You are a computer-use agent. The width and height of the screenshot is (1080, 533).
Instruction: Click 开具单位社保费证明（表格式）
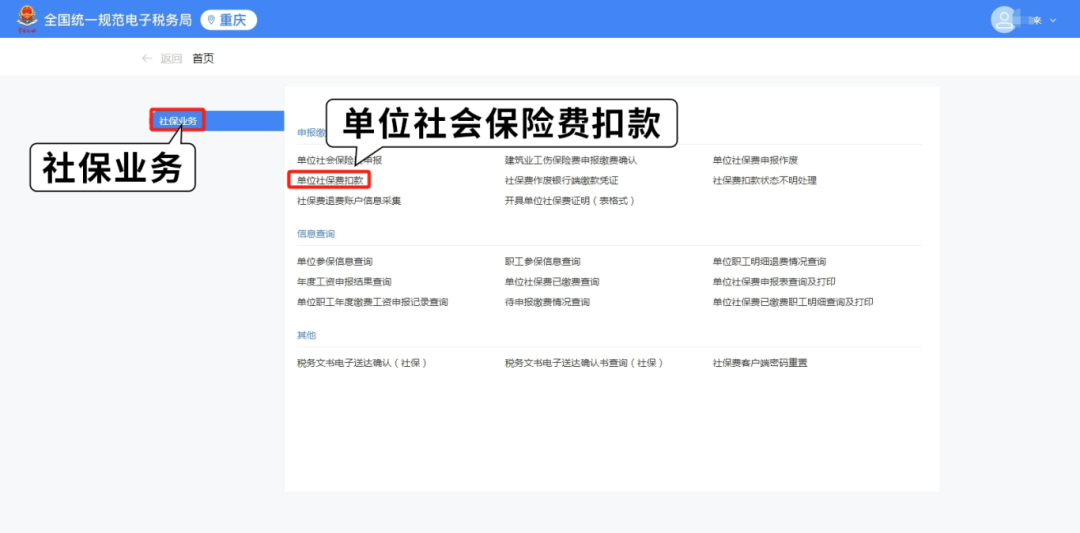click(569, 201)
